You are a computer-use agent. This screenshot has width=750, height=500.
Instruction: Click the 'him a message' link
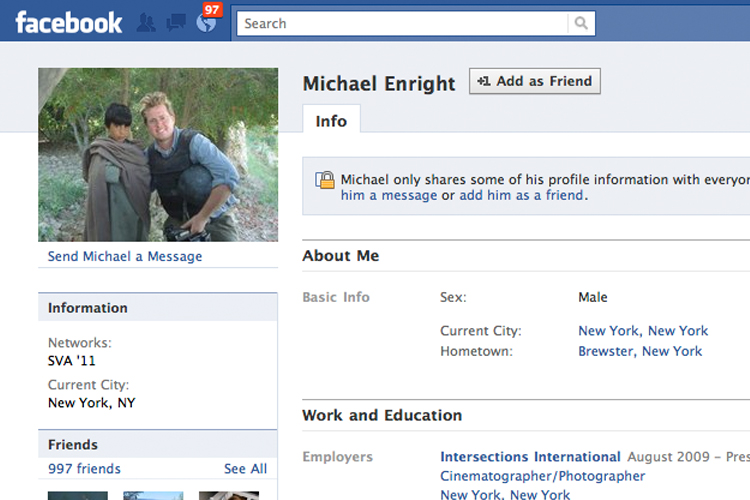point(389,195)
